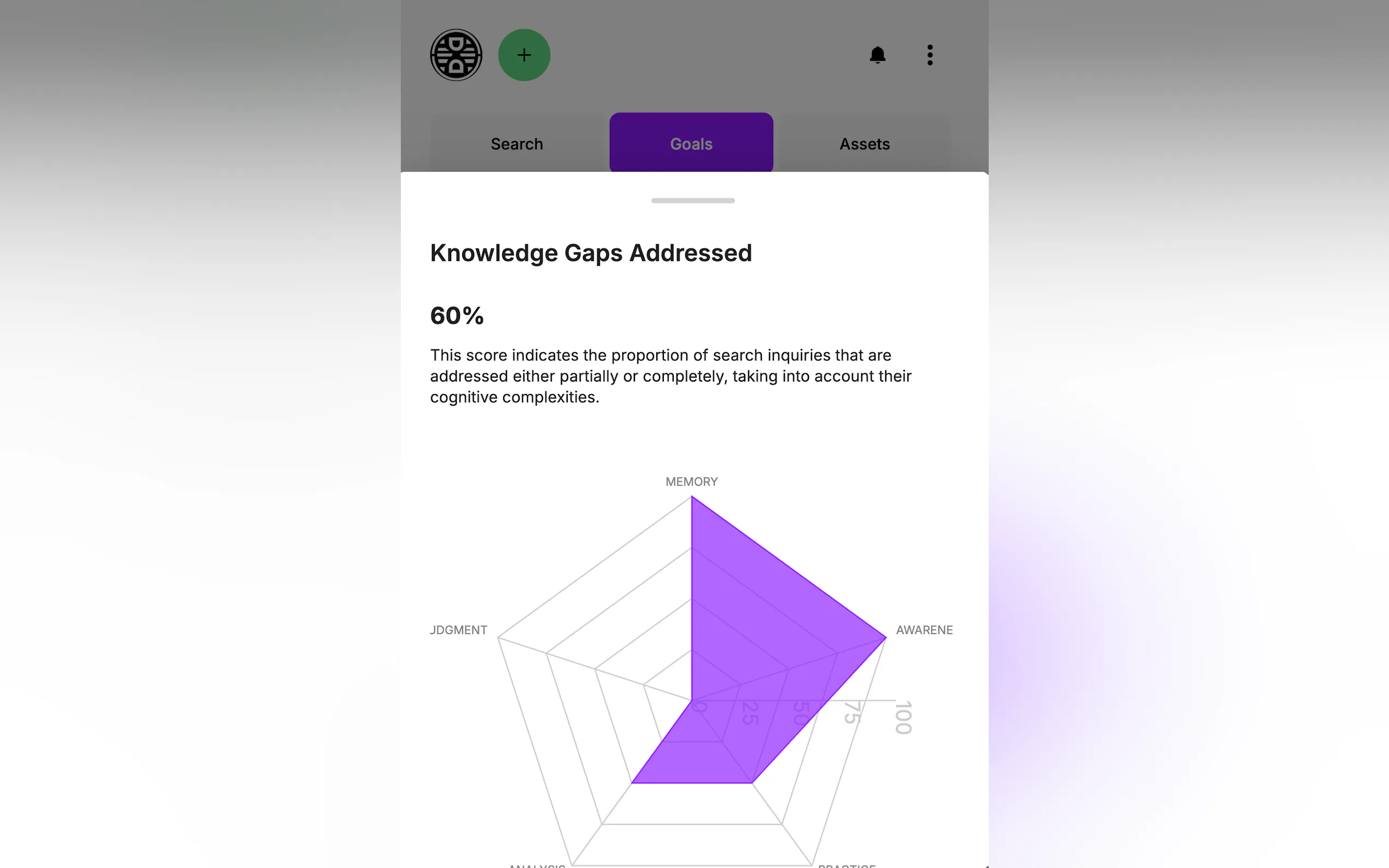
Task: Open the three-dot more options menu
Action: pyautogui.click(x=930, y=55)
